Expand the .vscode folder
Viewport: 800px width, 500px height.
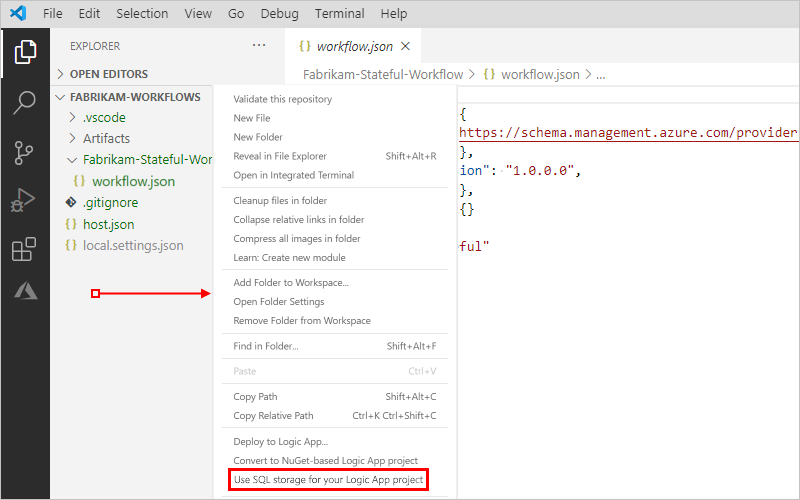coord(72,117)
